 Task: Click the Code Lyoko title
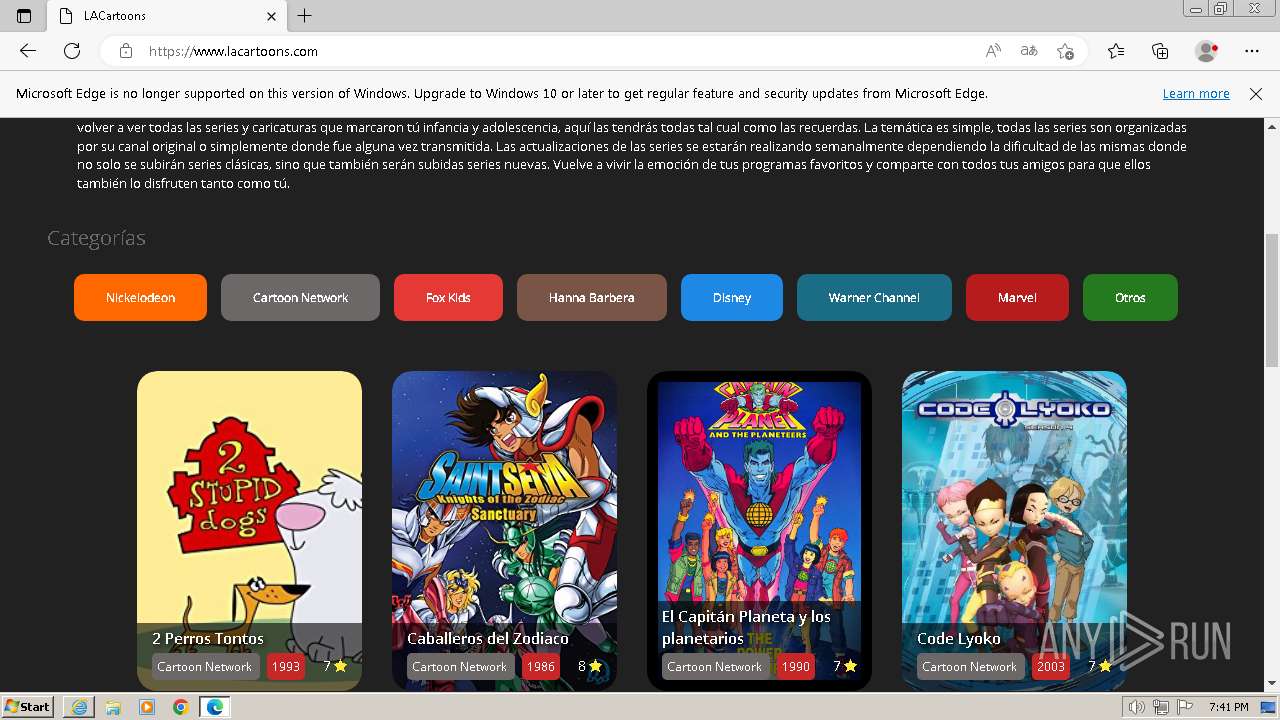point(958,638)
